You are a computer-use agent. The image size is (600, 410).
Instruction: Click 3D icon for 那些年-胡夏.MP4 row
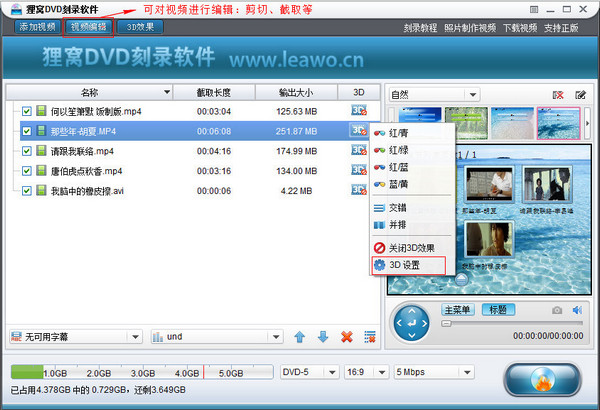pyautogui.click(x=359, y=131)
